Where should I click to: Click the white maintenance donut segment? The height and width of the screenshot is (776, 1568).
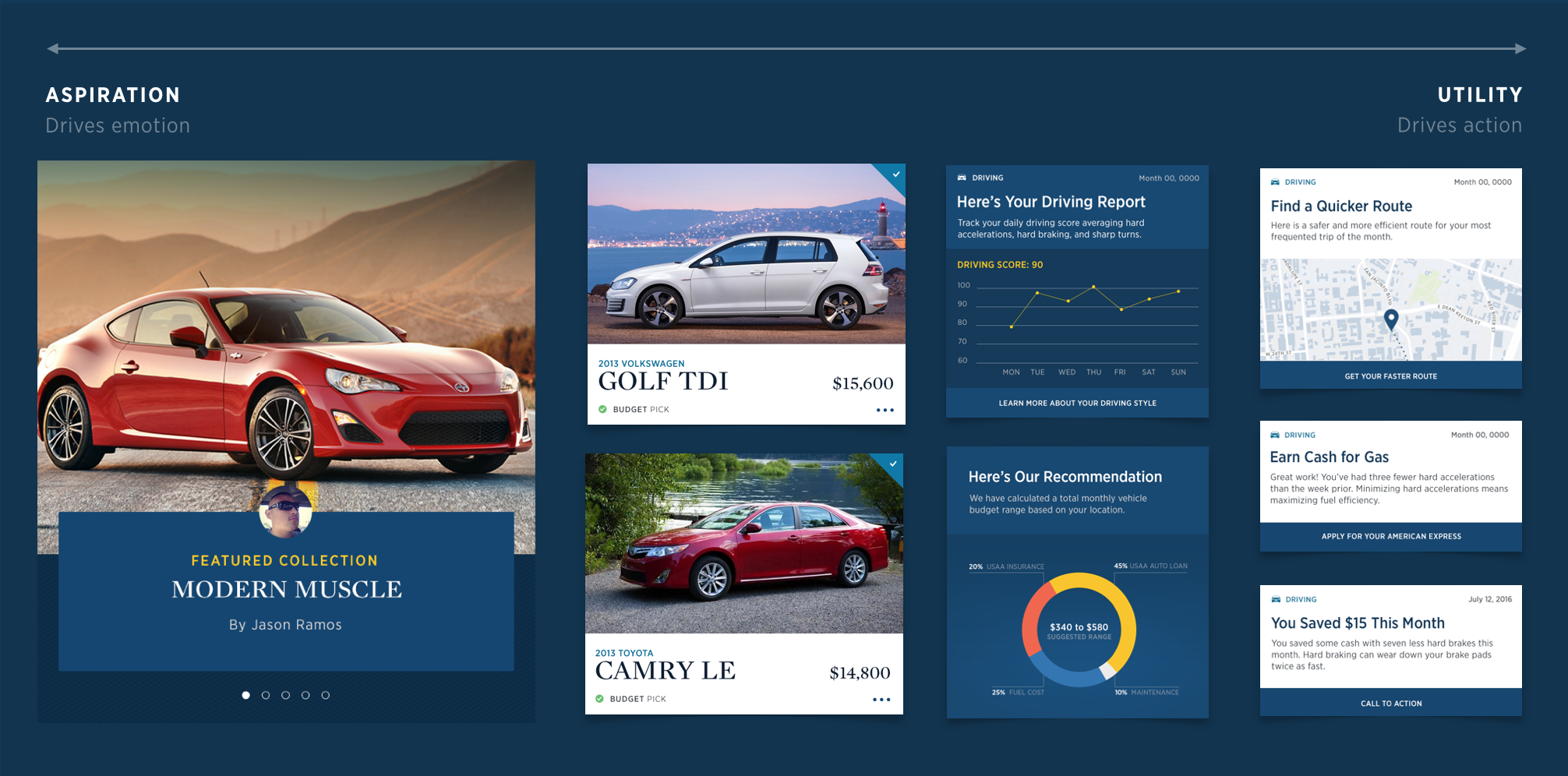(x=1107, y=671)
